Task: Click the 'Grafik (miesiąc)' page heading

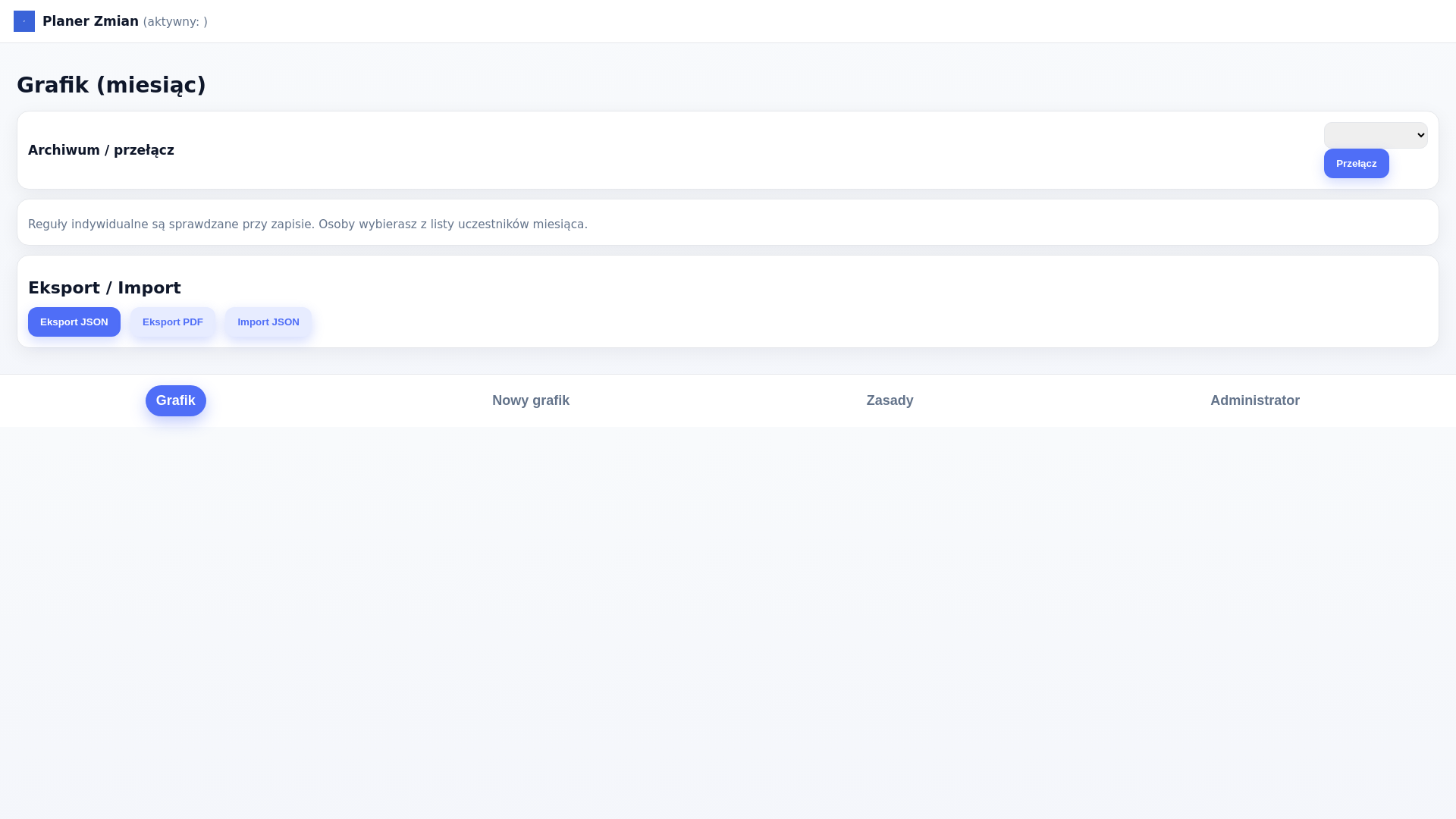Action: [111, 85]
